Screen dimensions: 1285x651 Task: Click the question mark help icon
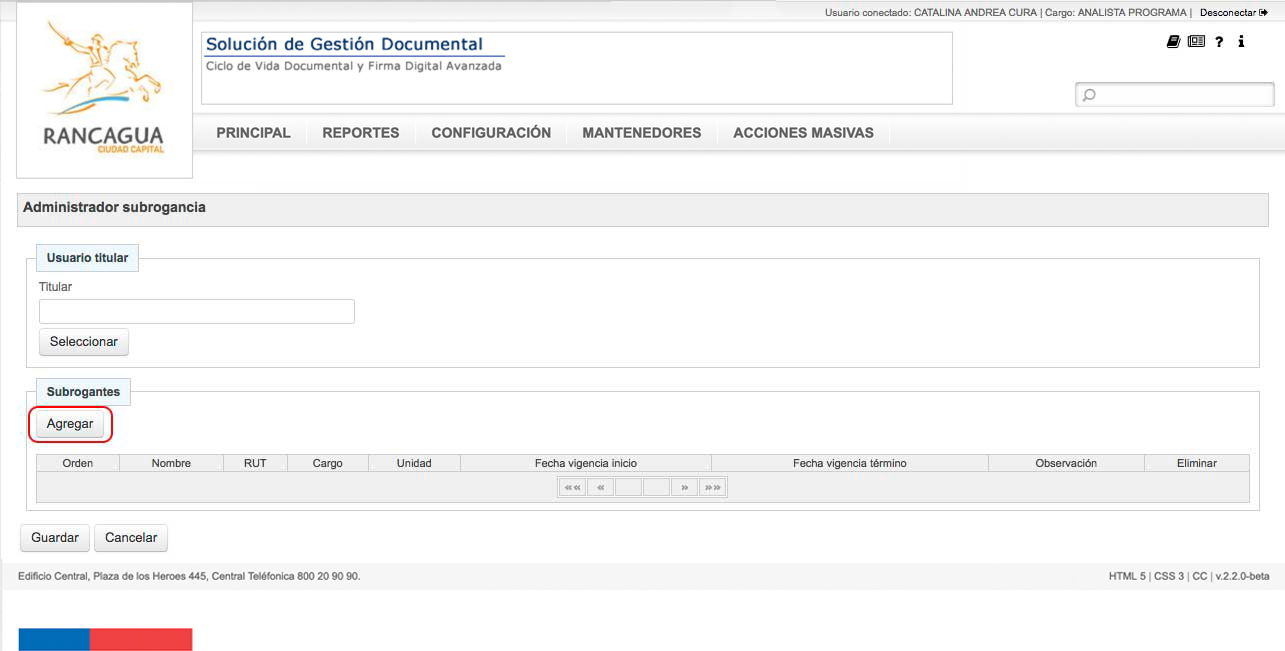(1219, 42)
